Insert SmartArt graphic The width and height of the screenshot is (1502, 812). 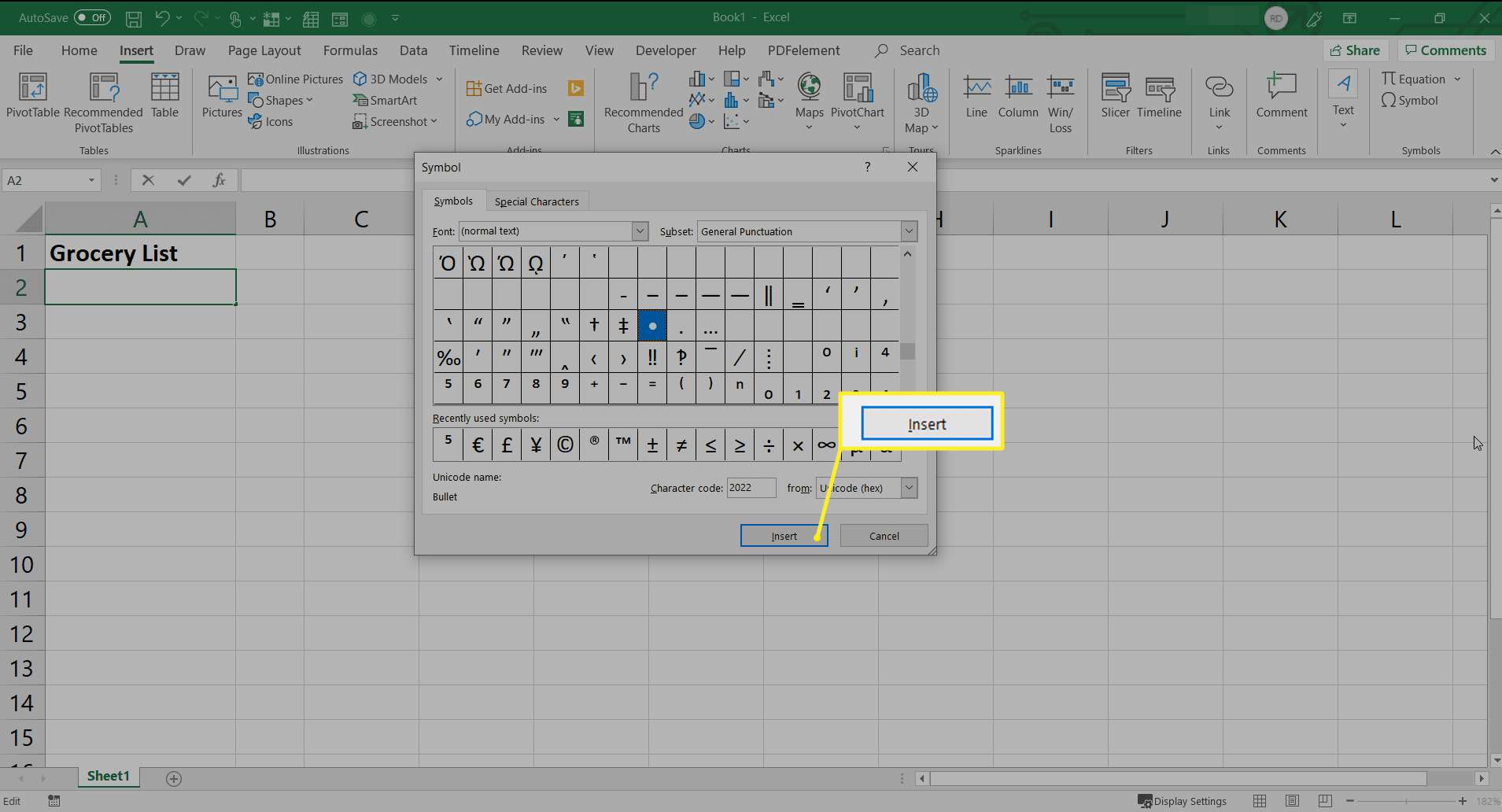point(385,100)
